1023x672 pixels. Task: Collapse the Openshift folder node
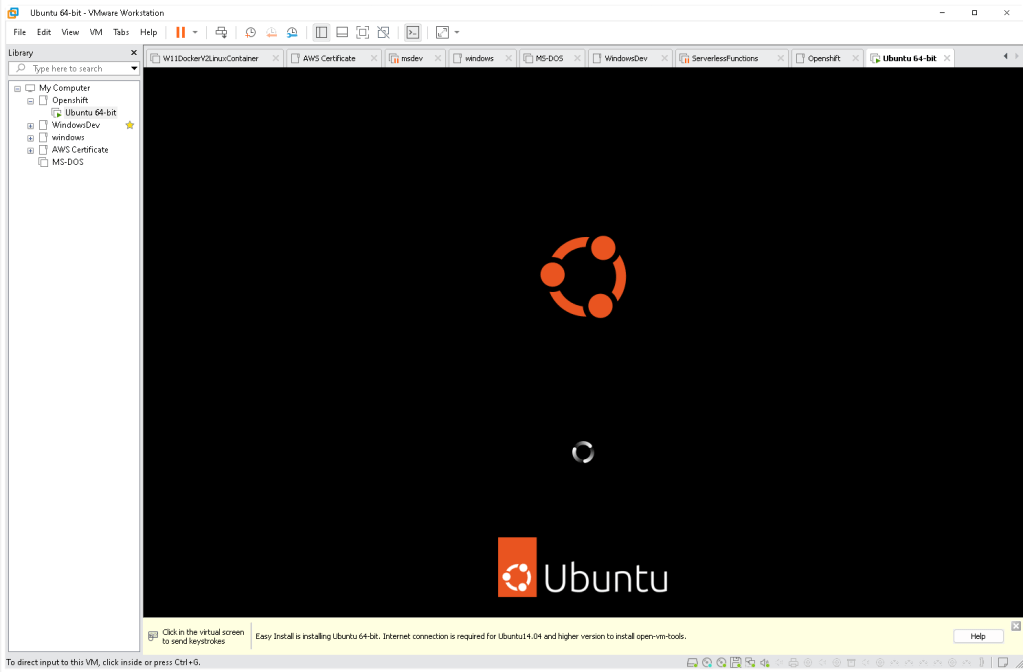[31, 100]
